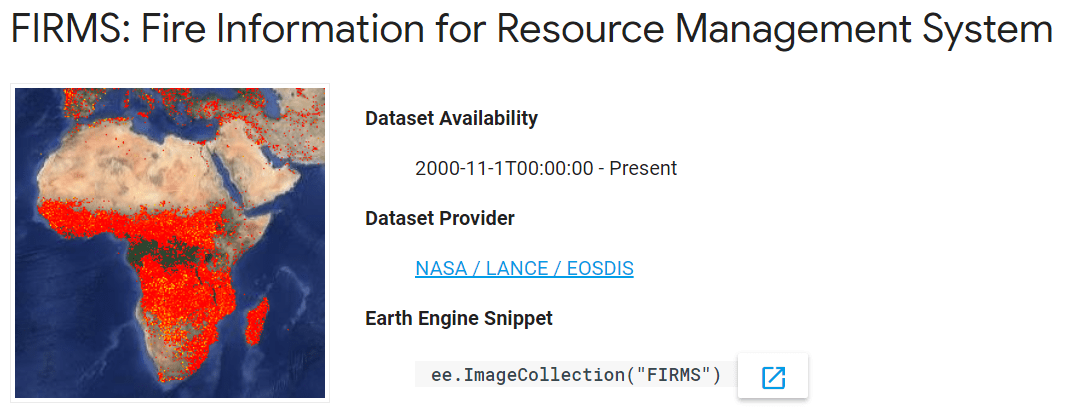Click the FIRMS page title heading
This screenshot has height=415, width=1077.
tap(531, 31)
